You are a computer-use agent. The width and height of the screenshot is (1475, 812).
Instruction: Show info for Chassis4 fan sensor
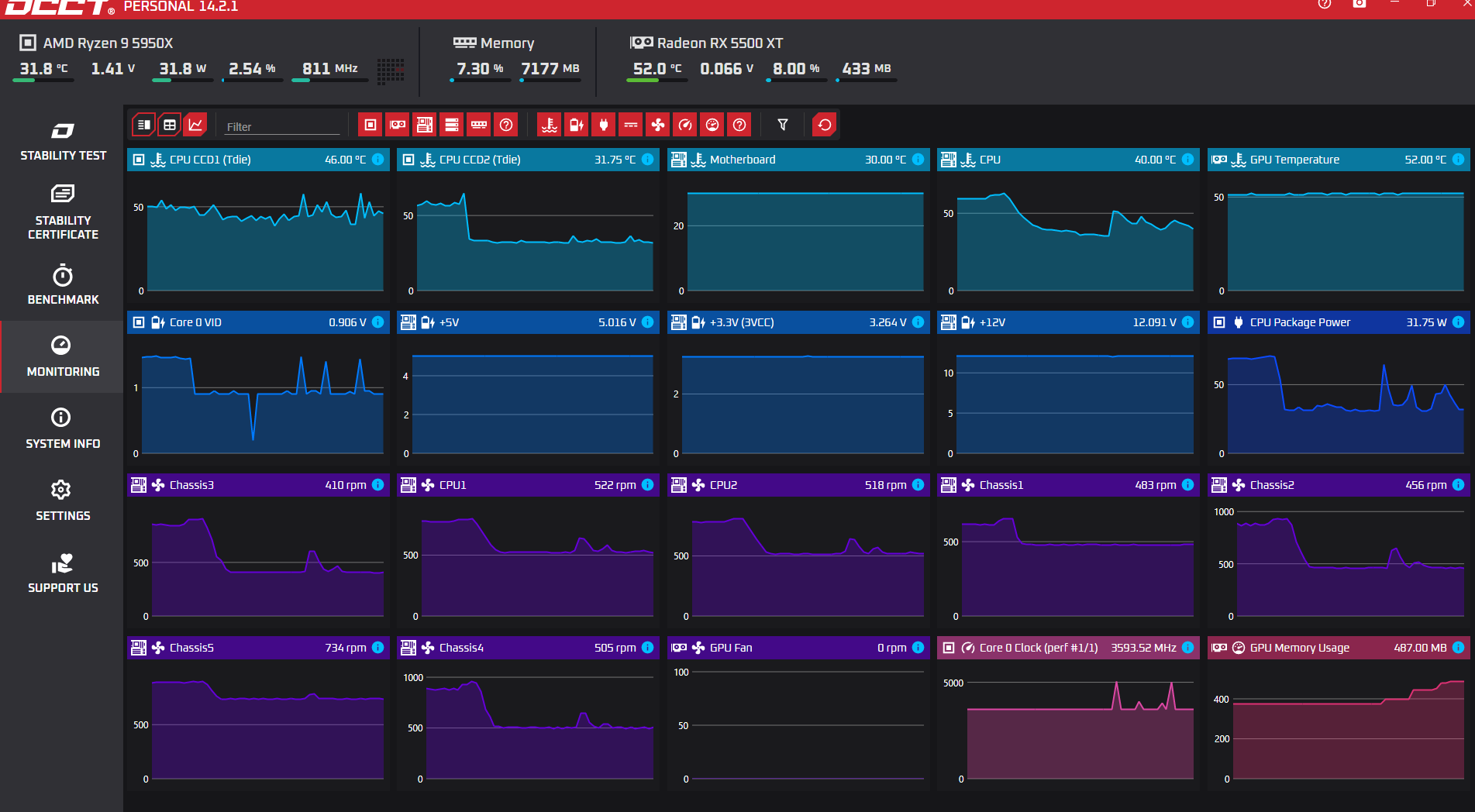pyautogui.click(x=648, y=648)
